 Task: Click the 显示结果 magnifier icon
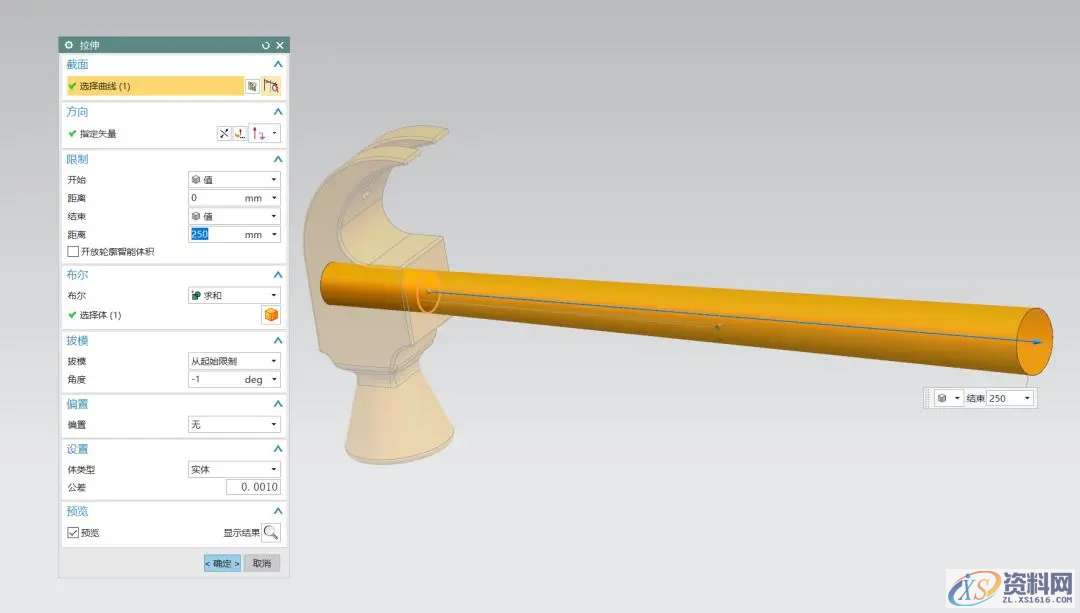(271, 533)
